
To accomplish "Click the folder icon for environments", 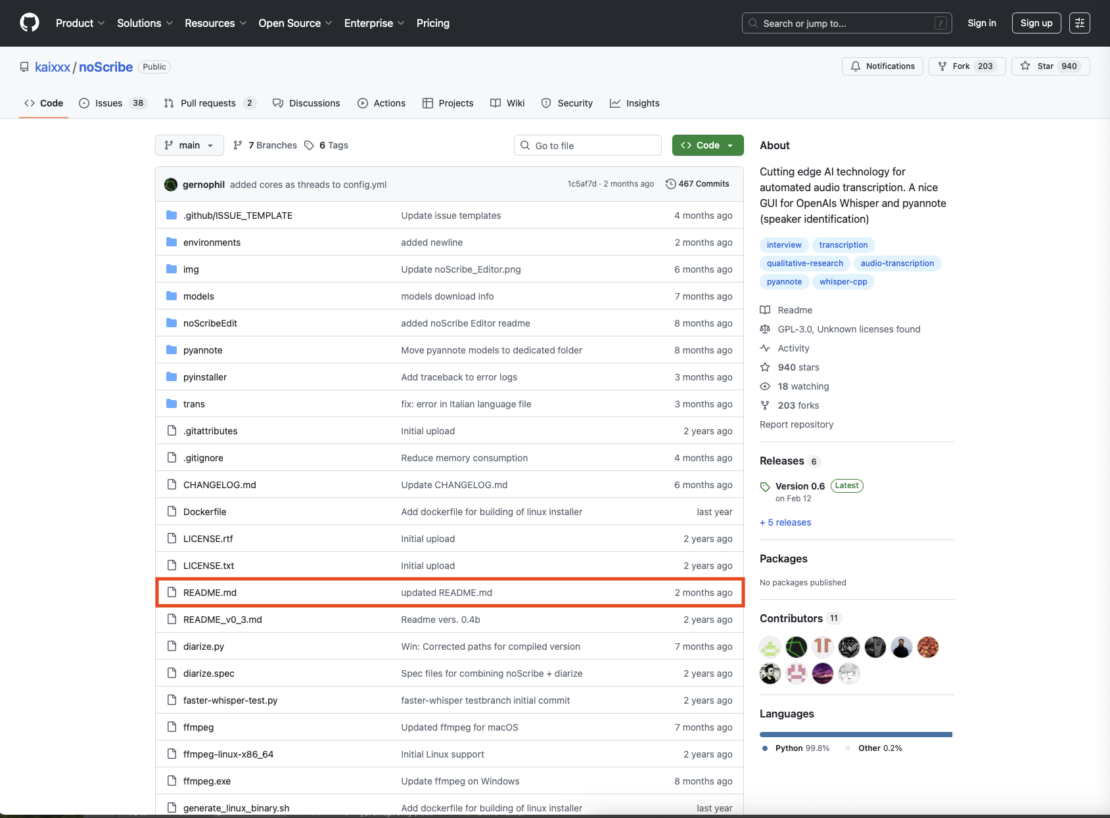I will 171,242.
